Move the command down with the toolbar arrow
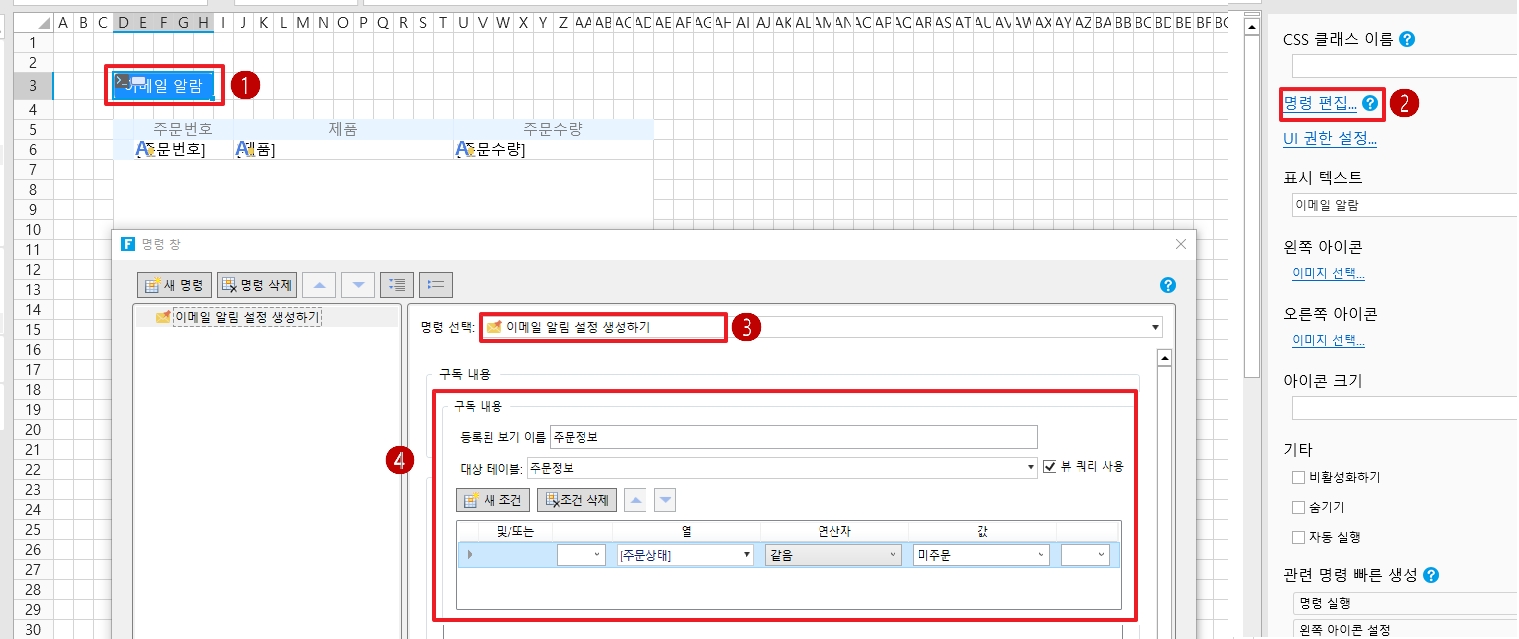 click(x=358, y=285)
